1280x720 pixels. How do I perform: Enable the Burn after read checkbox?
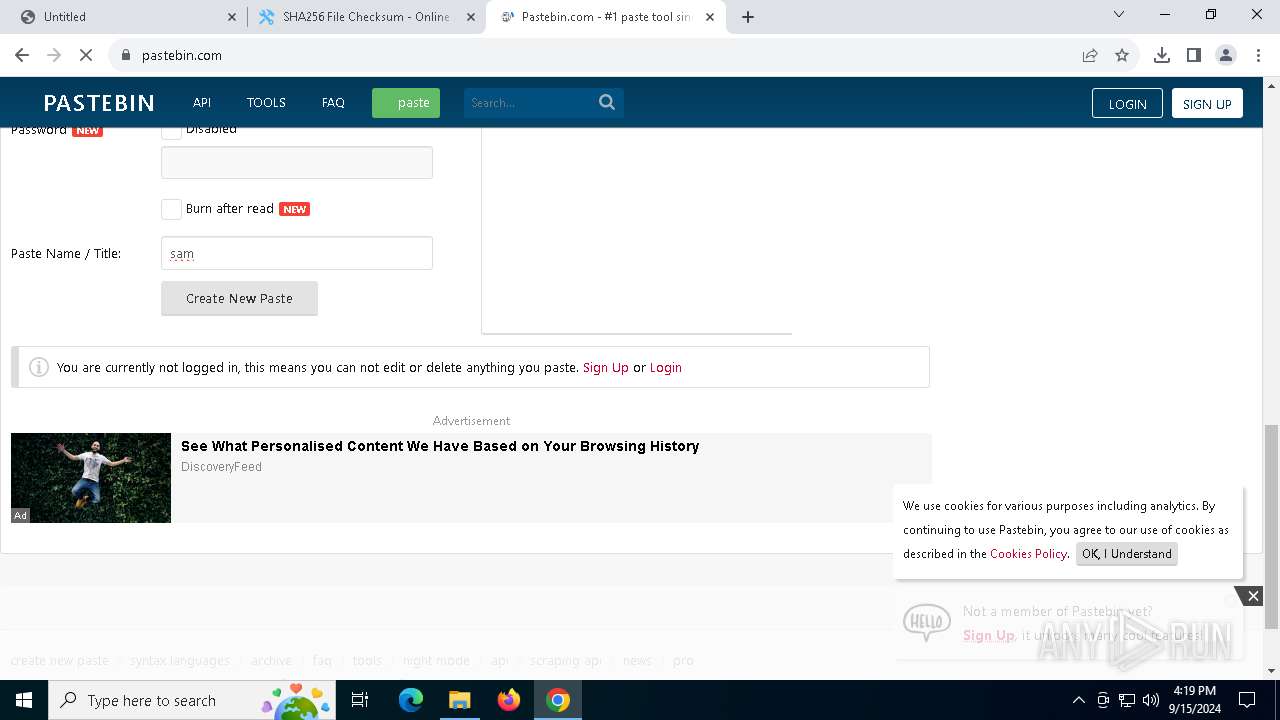(x=172, y=209)
